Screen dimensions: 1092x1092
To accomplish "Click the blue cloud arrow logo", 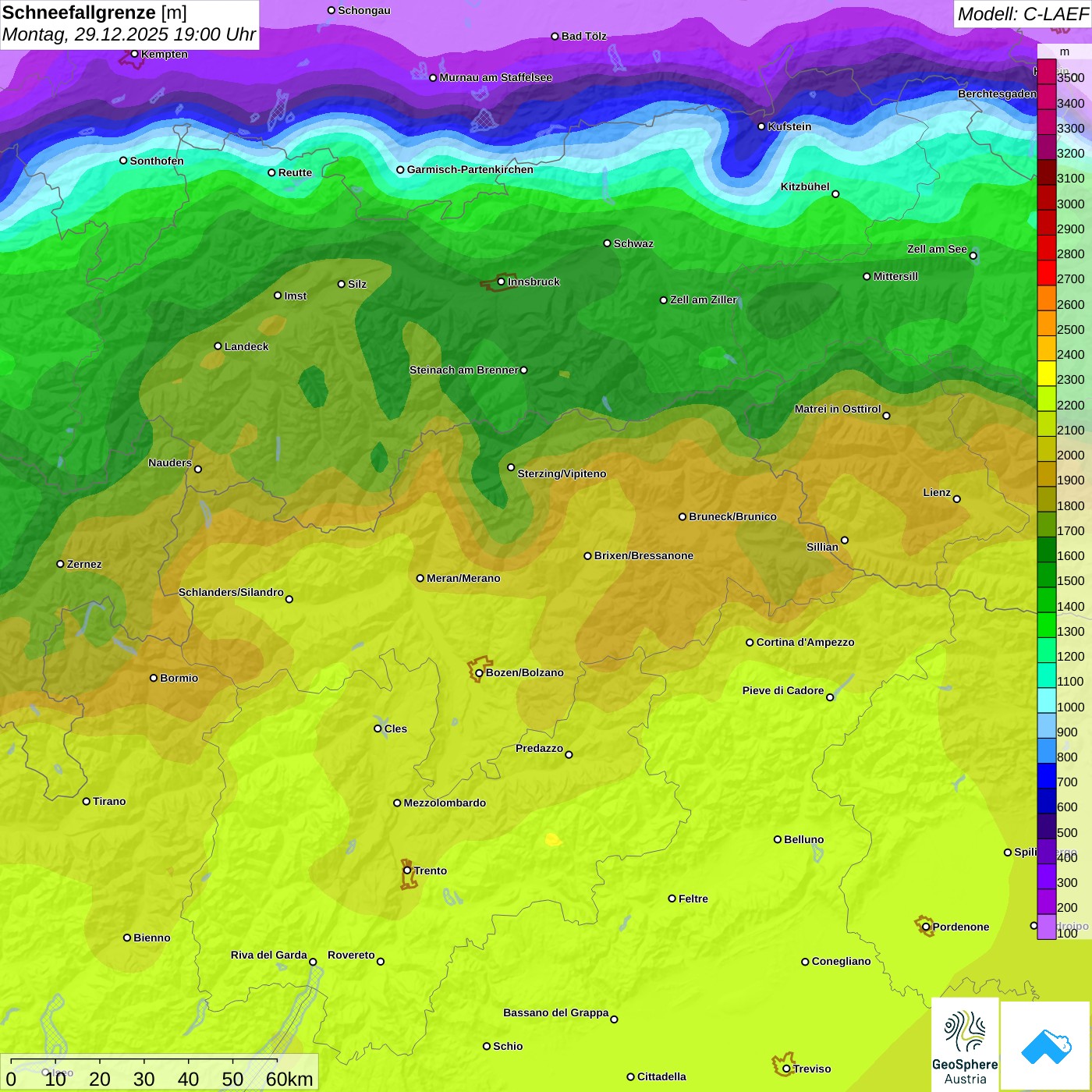I will pyautogui.click(x=1046, y=1045).
